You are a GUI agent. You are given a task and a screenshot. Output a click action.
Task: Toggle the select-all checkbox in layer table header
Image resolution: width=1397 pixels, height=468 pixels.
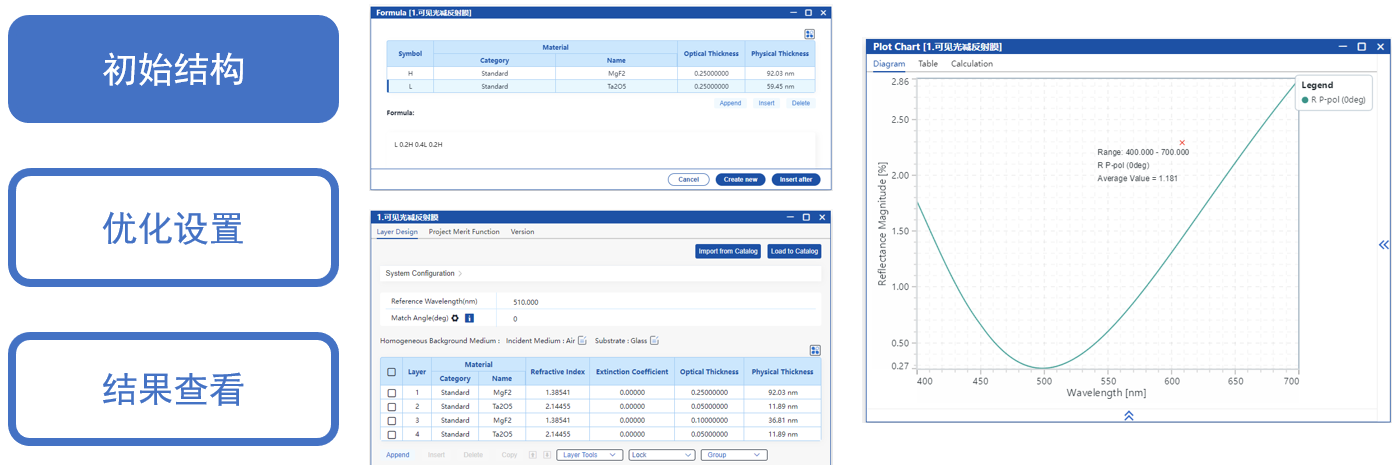pyautogui.click(x=392, y=372)
